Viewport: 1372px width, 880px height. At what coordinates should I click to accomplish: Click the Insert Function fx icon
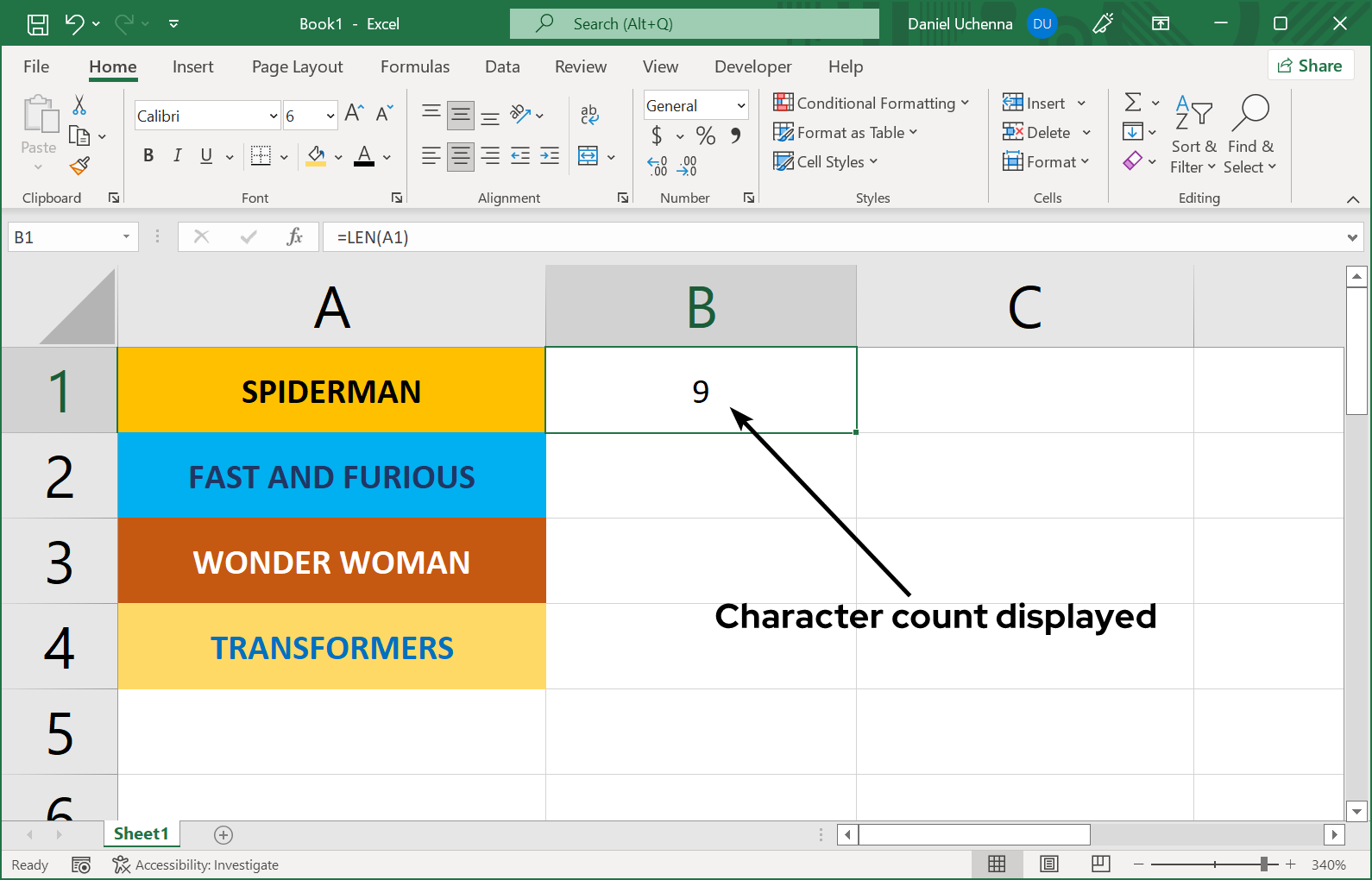point(294,236)
